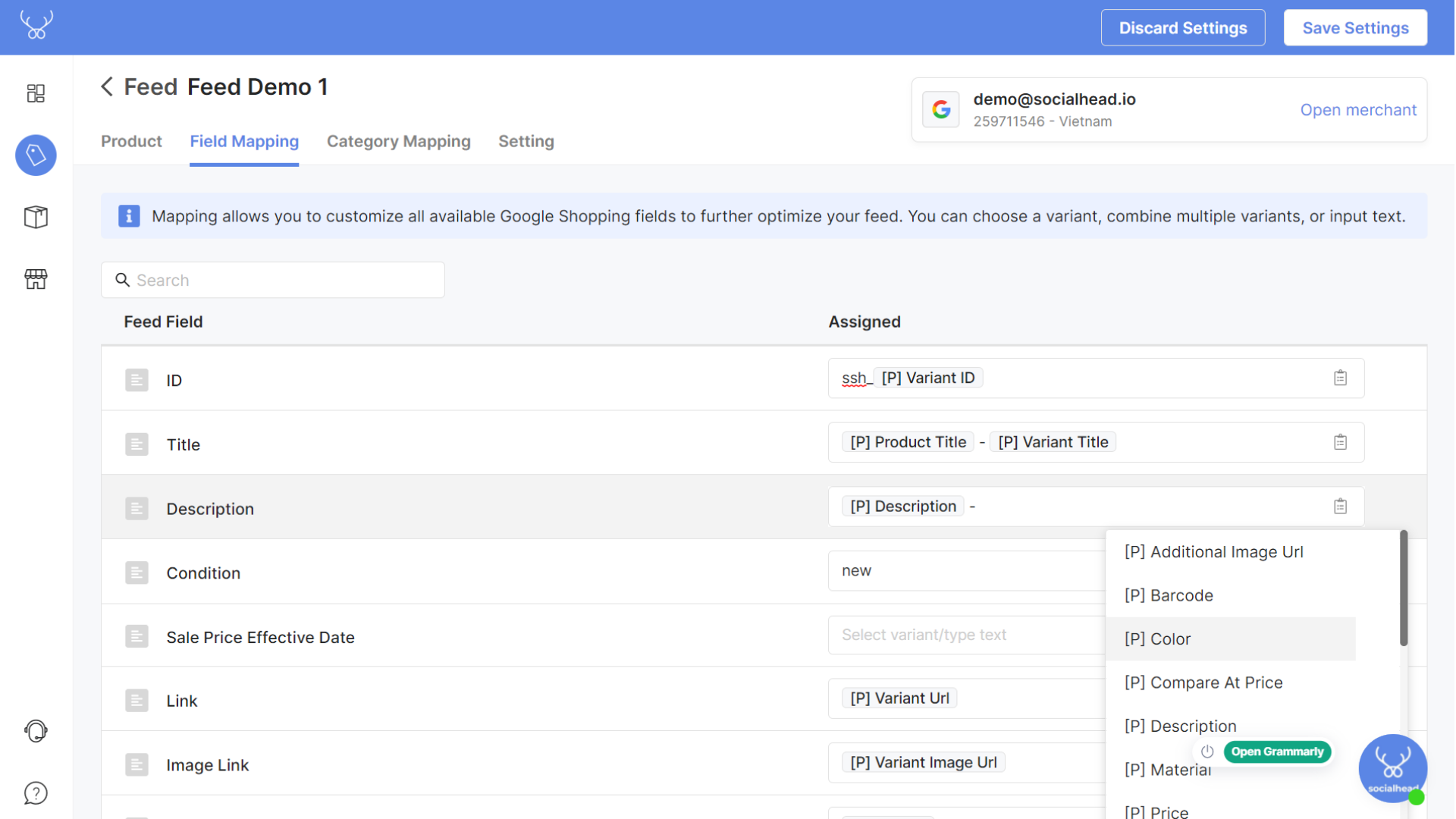Click Save Settings button

[1355, 28]
